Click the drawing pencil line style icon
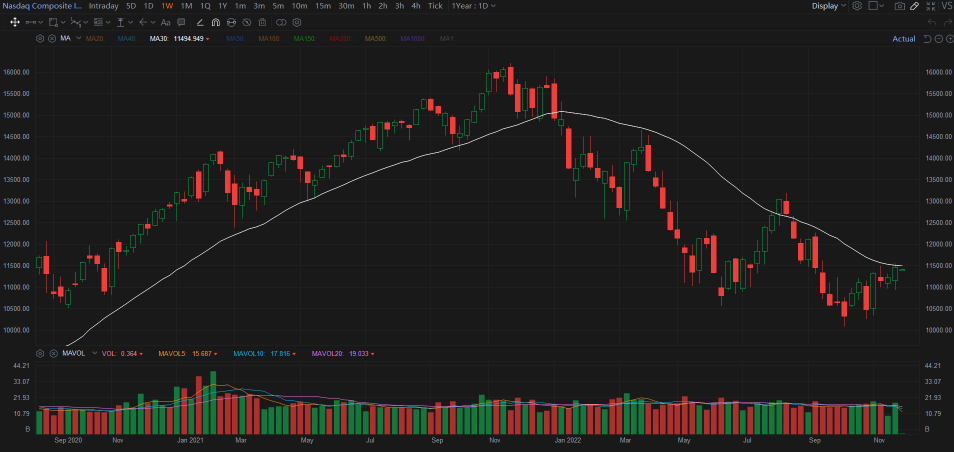 click(x=200, y=23)
